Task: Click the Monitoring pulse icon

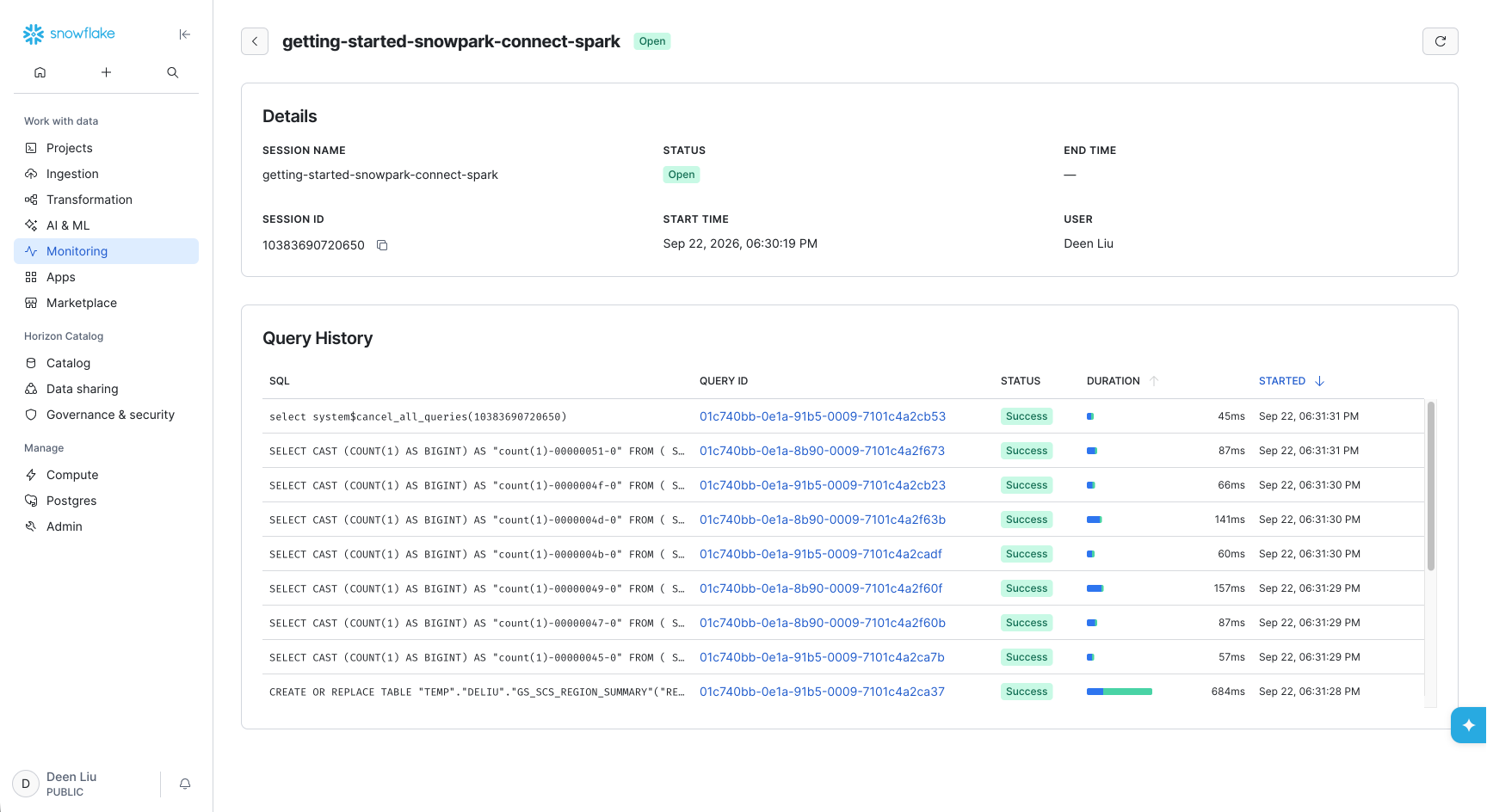Action: pyautogui.click(x=31, y=251)
